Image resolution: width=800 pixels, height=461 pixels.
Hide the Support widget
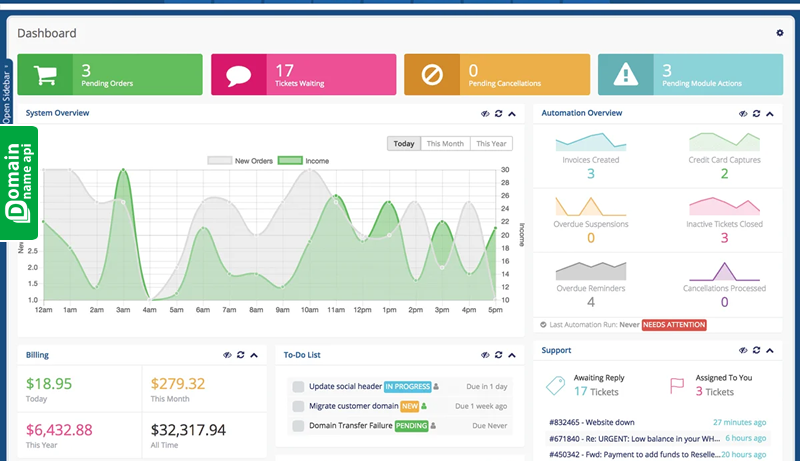[x=743, y=350]
